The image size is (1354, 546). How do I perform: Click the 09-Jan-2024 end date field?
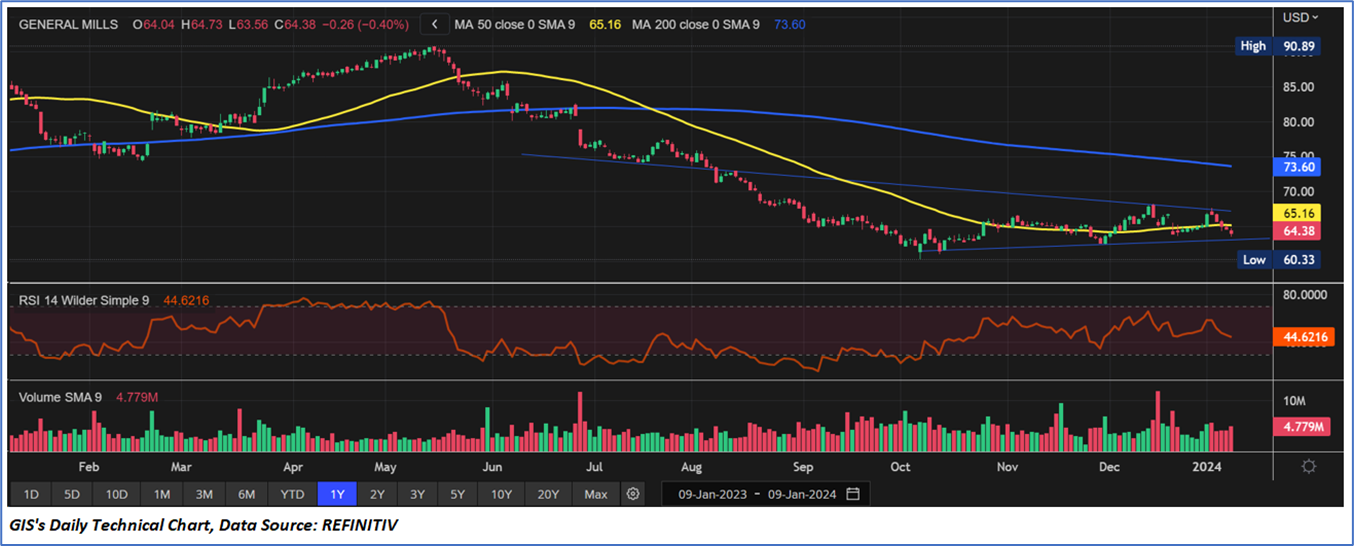click(801, 494)
